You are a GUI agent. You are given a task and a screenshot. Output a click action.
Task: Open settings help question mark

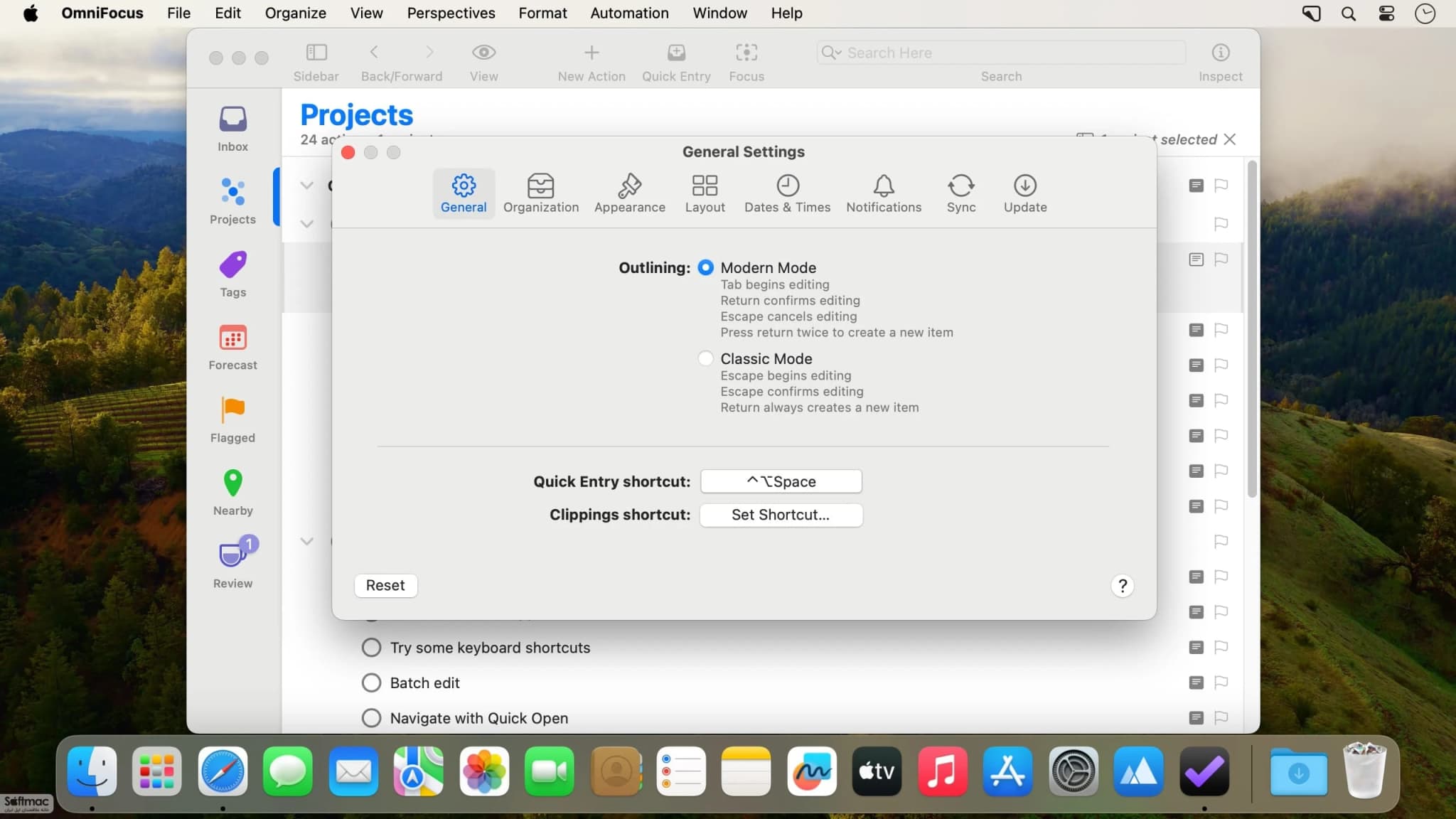(1122, 586)
